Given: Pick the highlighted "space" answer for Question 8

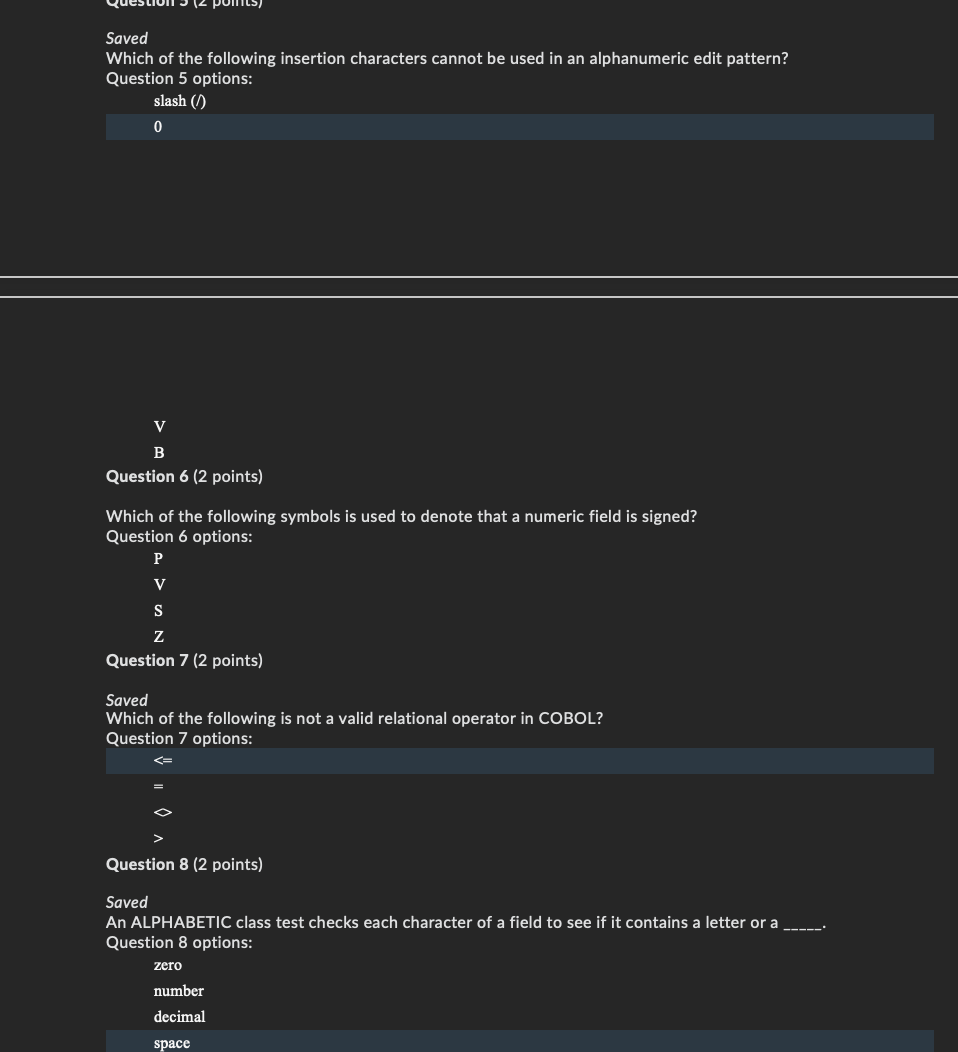Looking at the screenshot, I should point(171,1042).
